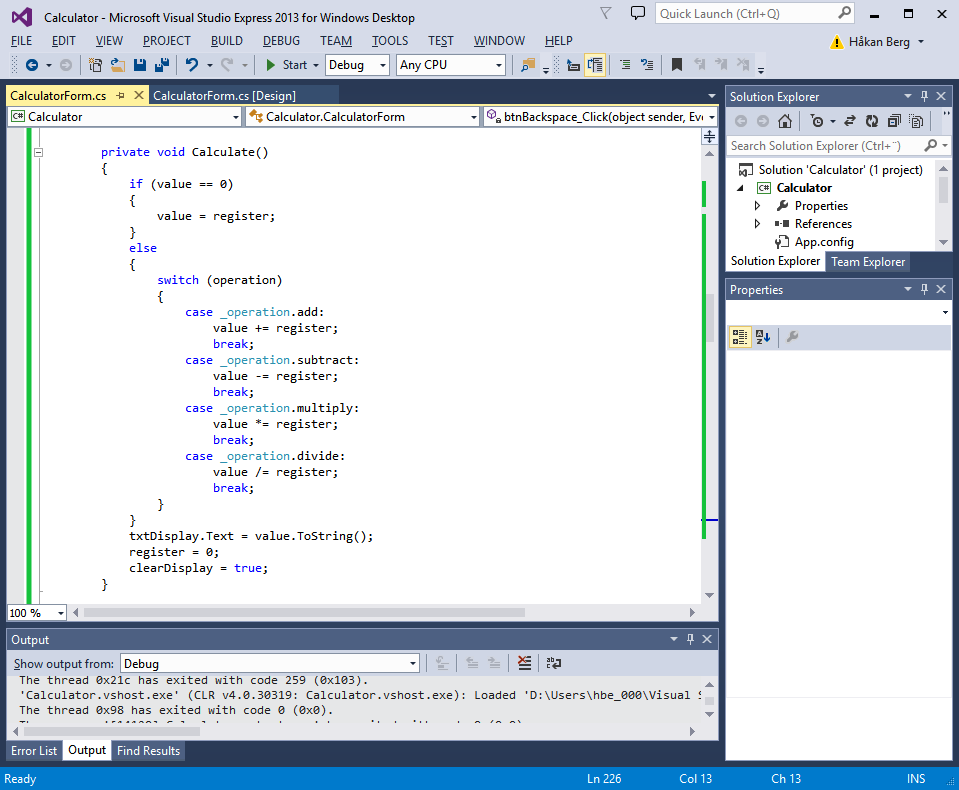
Task: Sort properties alphabetically in Properties panel
Action: pyautogui.click(x=763, y=337)
